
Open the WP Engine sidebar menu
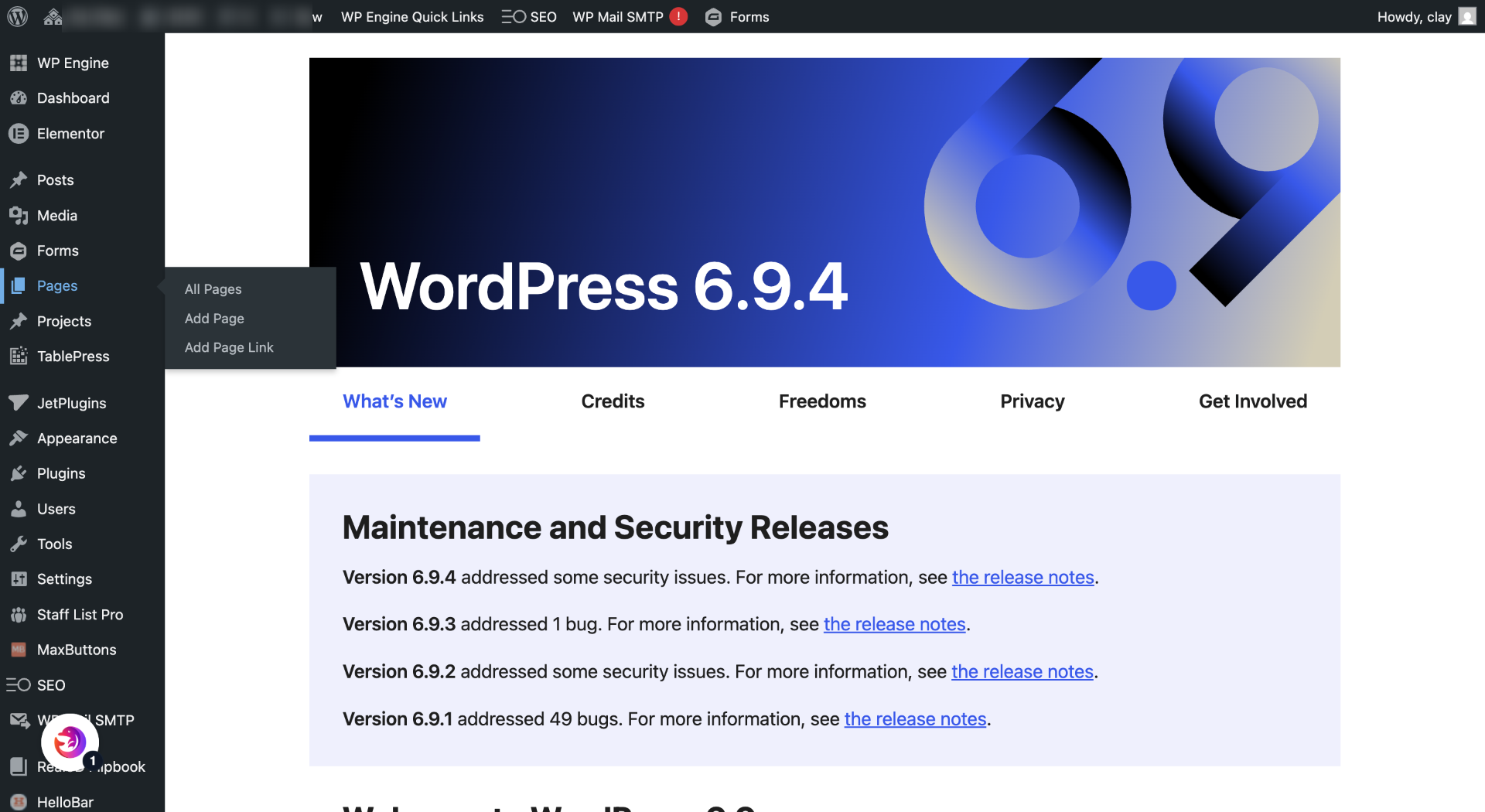[x=82, y=63]
